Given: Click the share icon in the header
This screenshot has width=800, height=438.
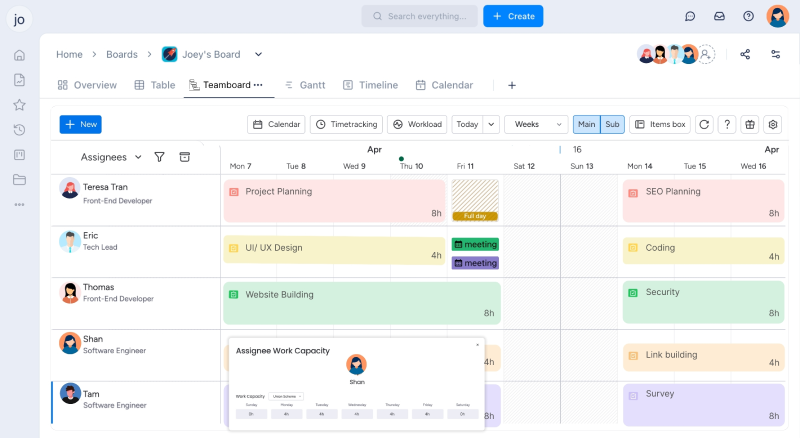Looking at the screenshot, I should point(745,54).
